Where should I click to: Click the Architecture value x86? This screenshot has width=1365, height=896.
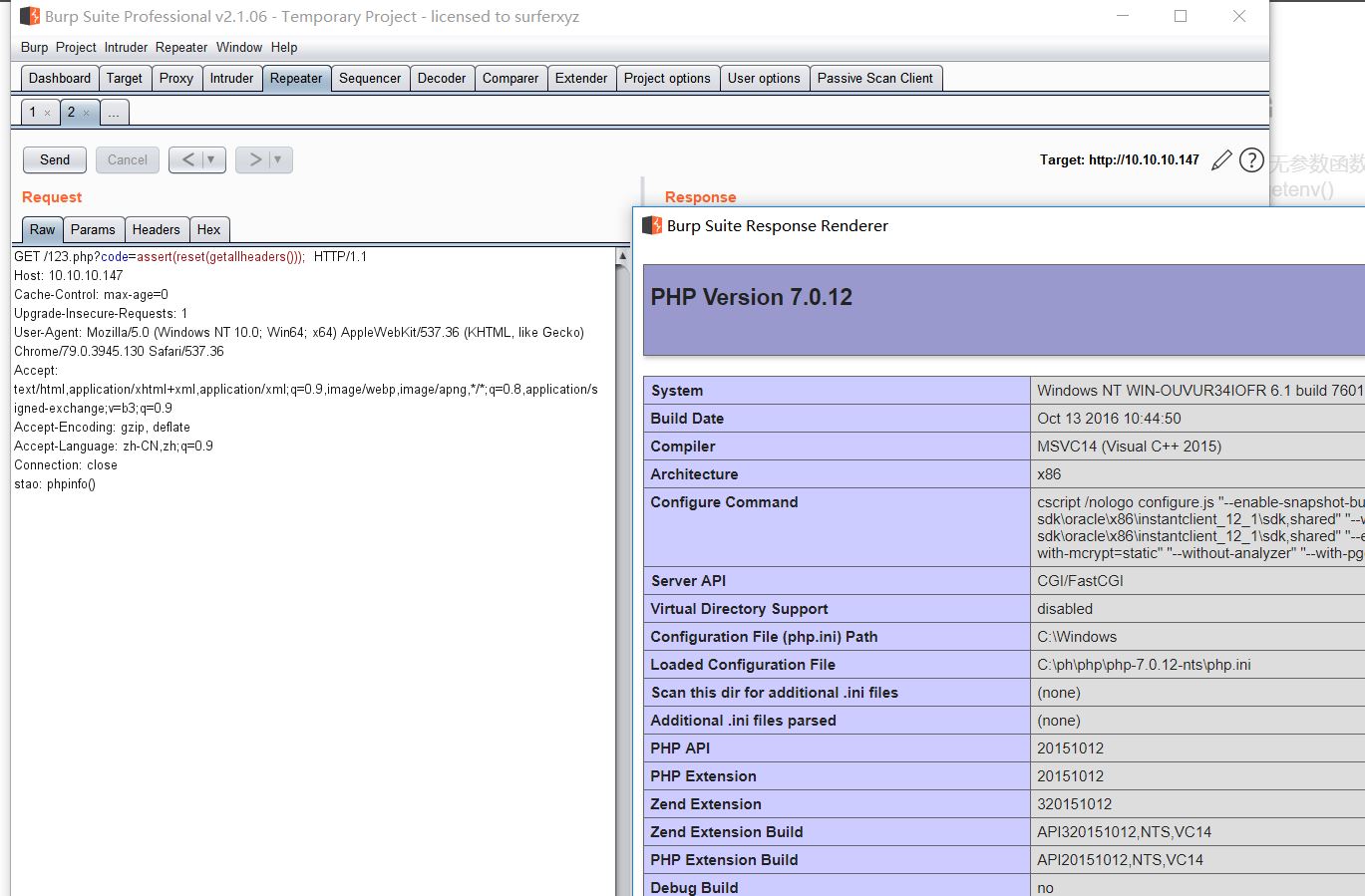(1049, 474)
